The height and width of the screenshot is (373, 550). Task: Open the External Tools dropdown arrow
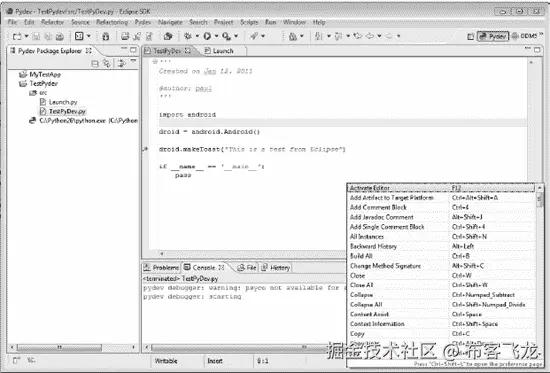point(236,36)
